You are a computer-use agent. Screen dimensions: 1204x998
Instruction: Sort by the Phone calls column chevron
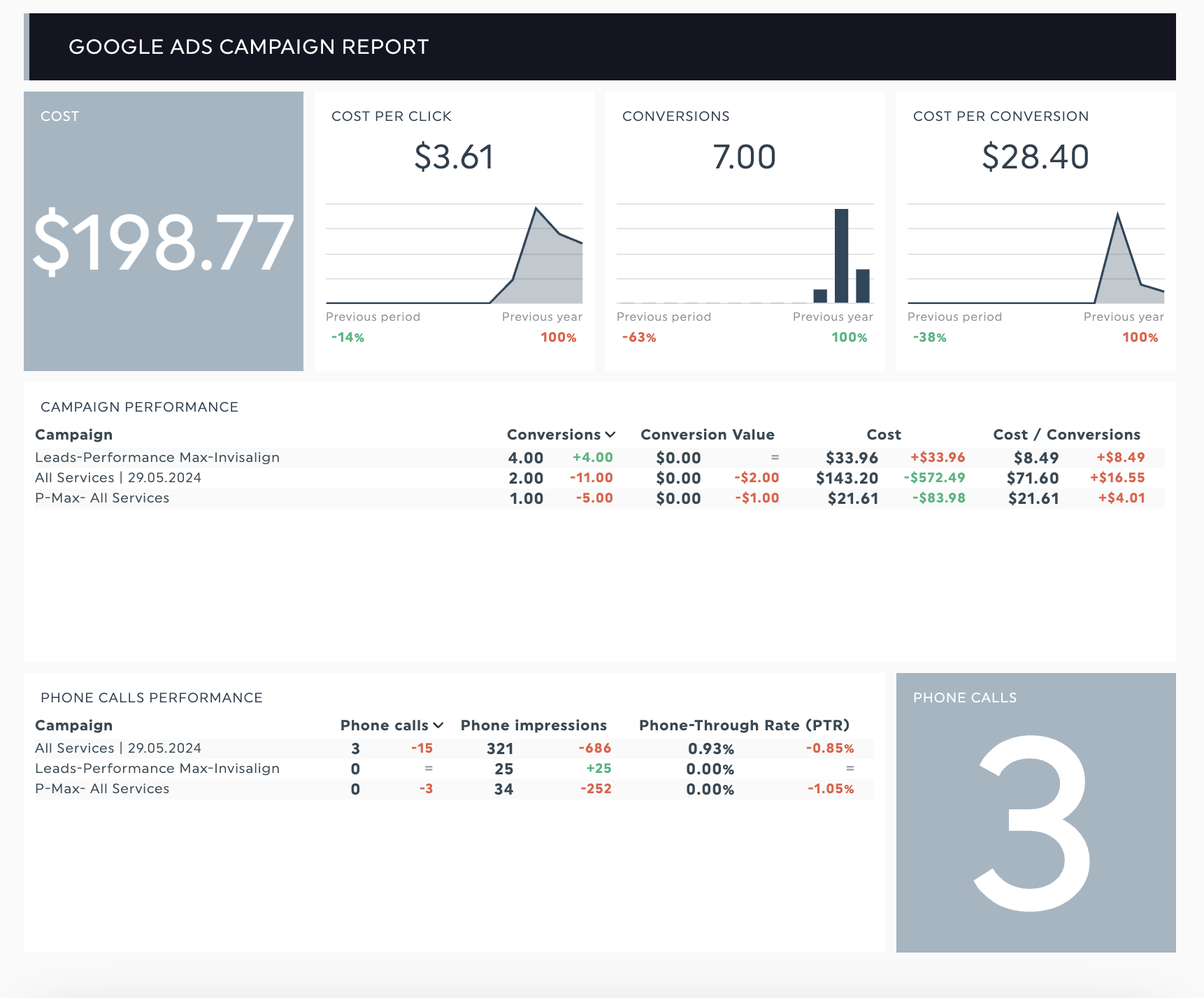(438, 725)
